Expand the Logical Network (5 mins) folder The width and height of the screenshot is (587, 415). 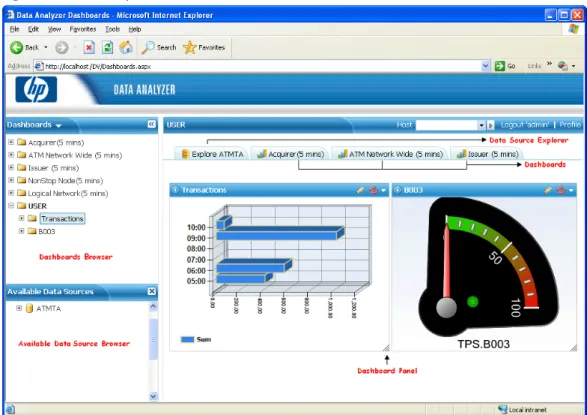tap(11, 193)
